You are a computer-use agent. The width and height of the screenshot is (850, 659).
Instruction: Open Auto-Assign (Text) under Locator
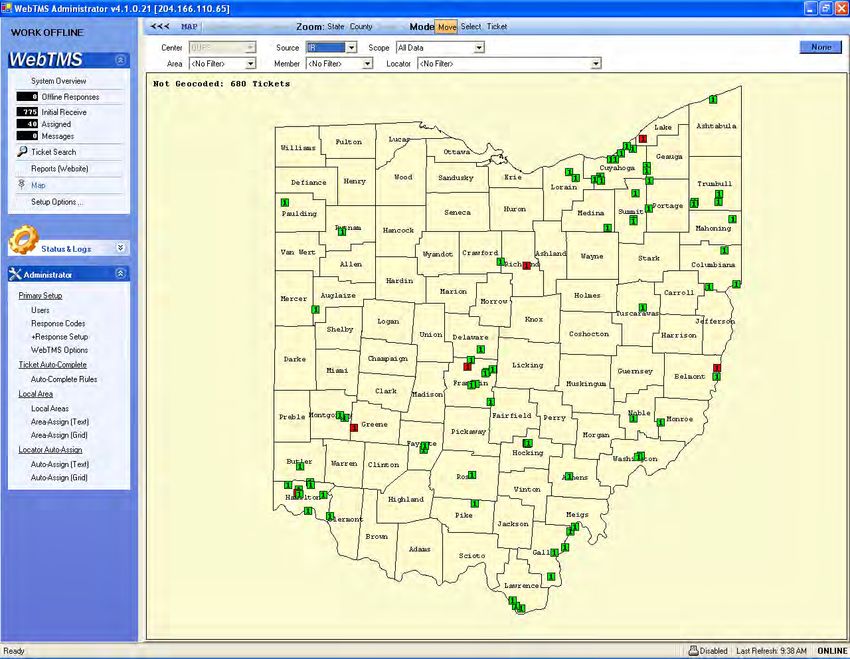[60, 464]
